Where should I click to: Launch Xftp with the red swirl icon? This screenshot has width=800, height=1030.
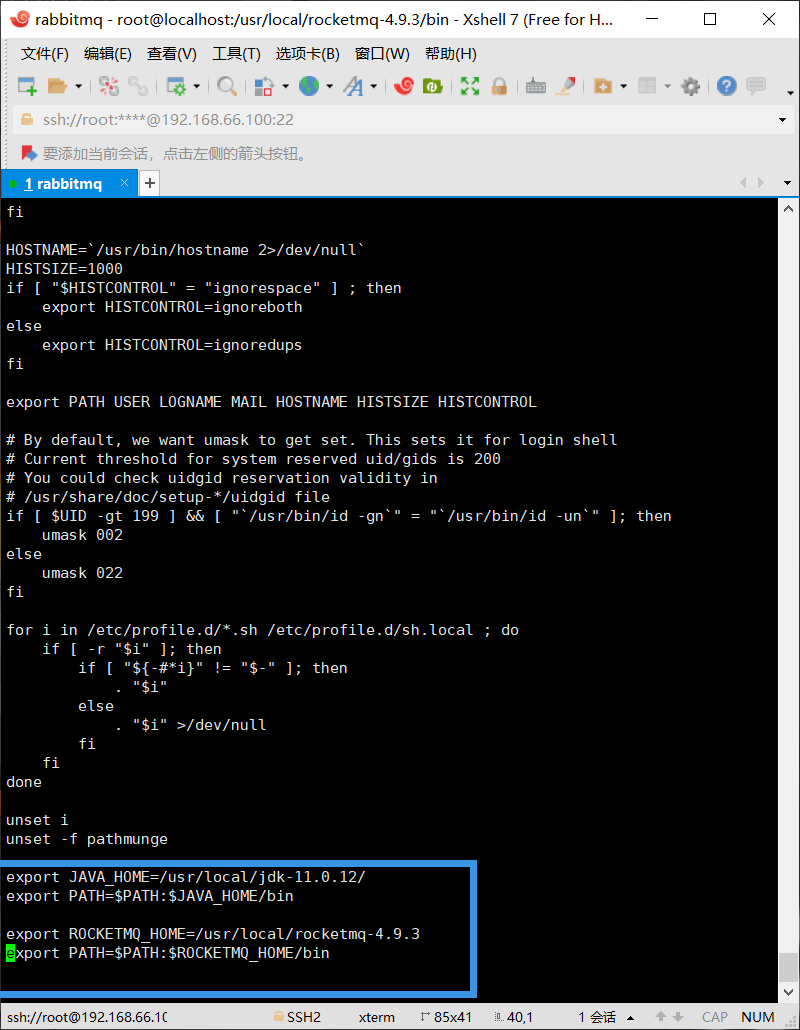[403, 86]
